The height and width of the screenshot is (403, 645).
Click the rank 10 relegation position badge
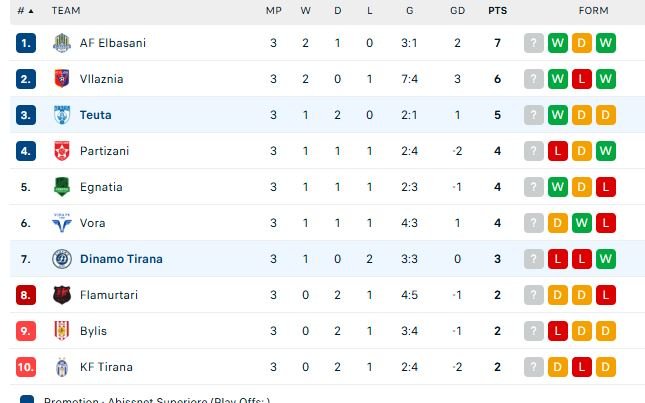26,367
